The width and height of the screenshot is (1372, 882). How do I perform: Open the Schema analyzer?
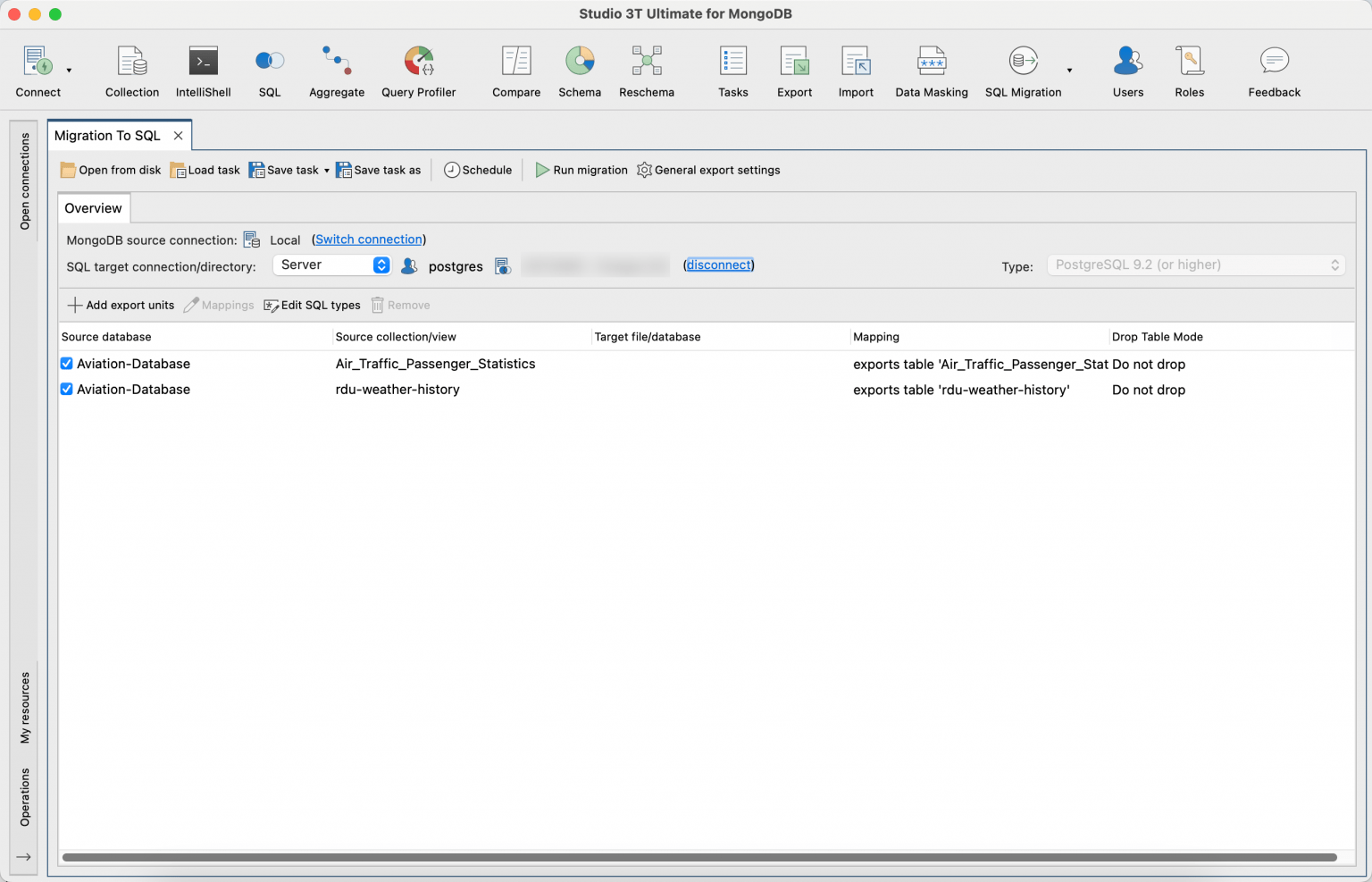[580, 70]
